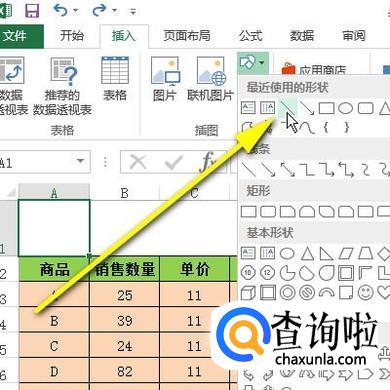
Task: Select the 销售数量 header cell
Action: (x=125, y=269)
